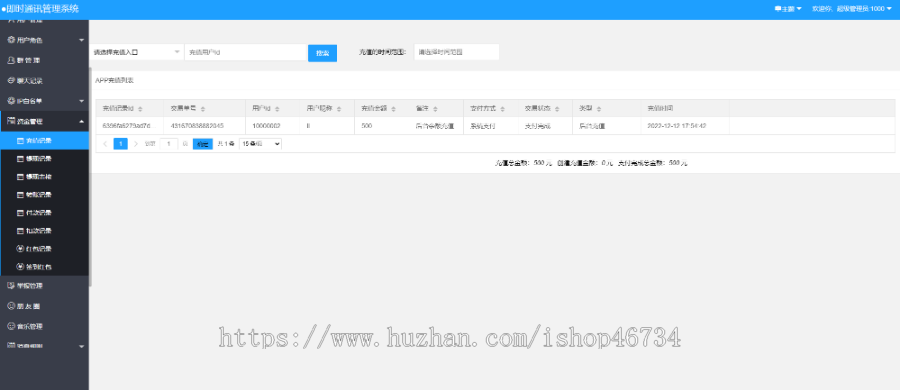This screenshot has width=900, height=390.
Task: Click the blue 确定 pagination button
Action: [x=203, y=144]
